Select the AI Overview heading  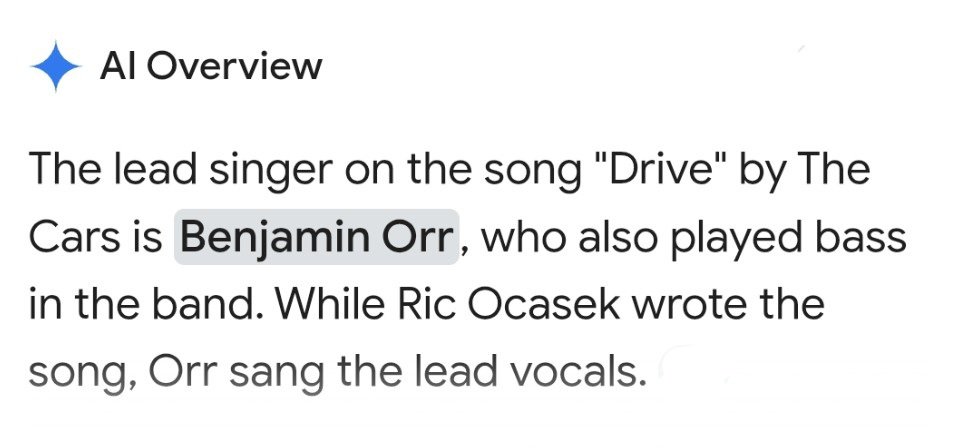tap(211, 66)
